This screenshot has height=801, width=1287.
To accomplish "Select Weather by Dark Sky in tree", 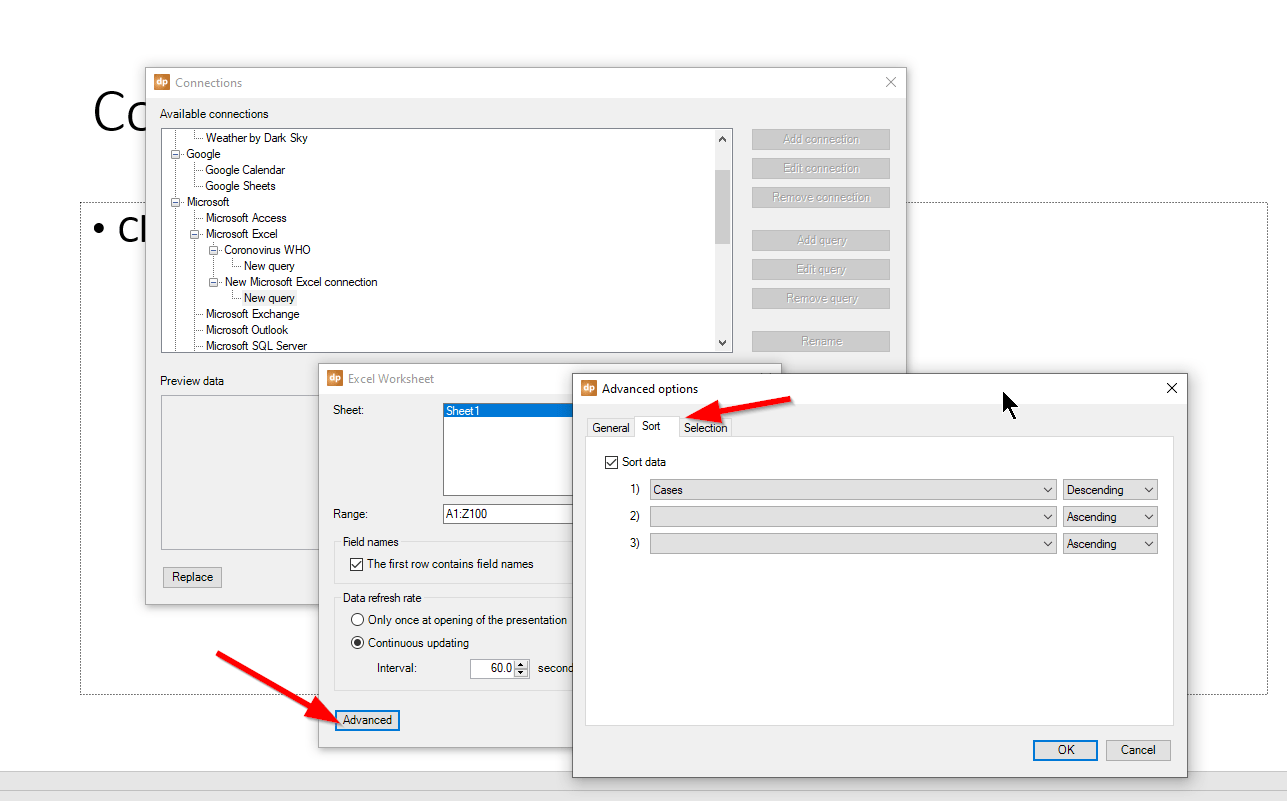I will [x=256, y=138].
